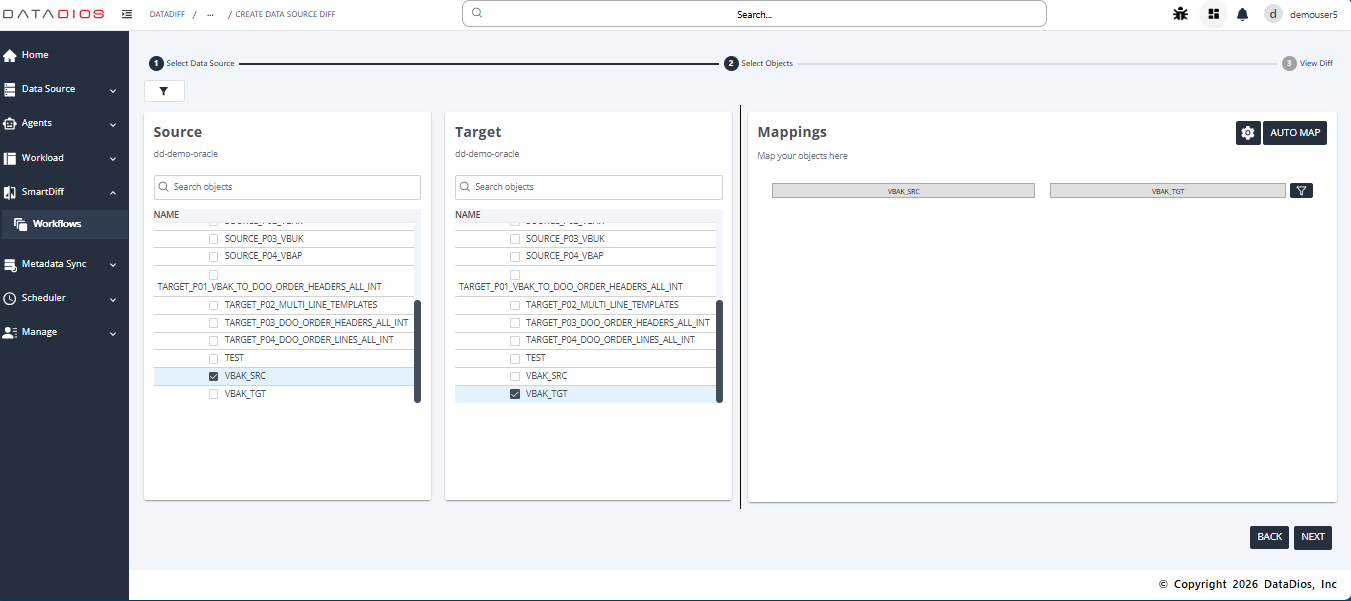The height and width of the screenshot is (601, 1351).
Task: Open the apps grid icon near notifications
Action: (x=1213, y=14)
